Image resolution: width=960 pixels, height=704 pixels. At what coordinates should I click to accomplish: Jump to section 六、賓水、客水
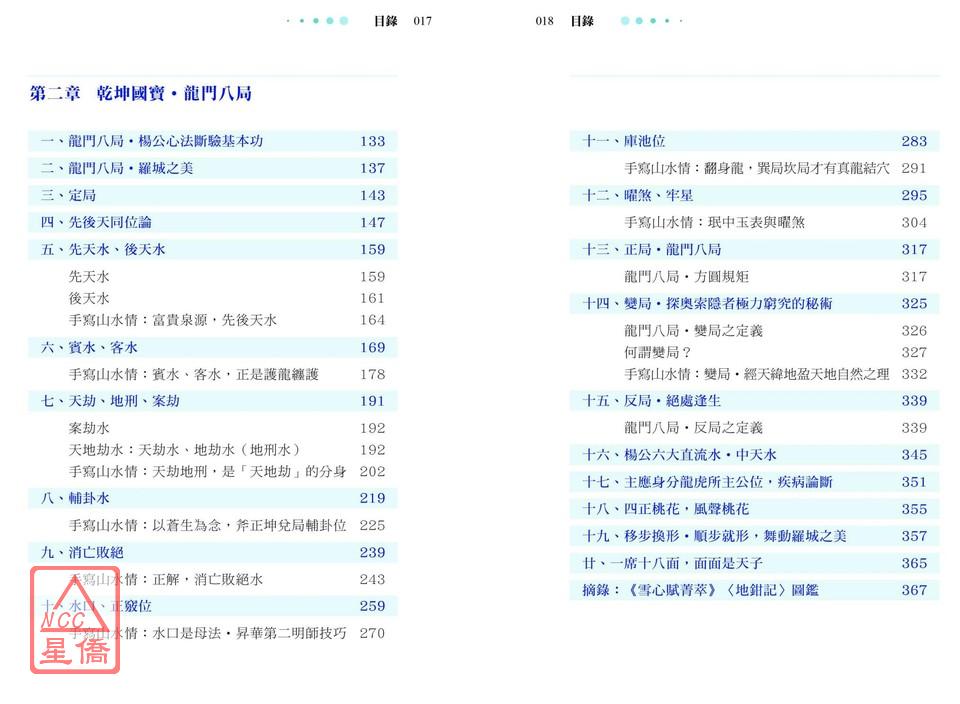tap(89, 347)
